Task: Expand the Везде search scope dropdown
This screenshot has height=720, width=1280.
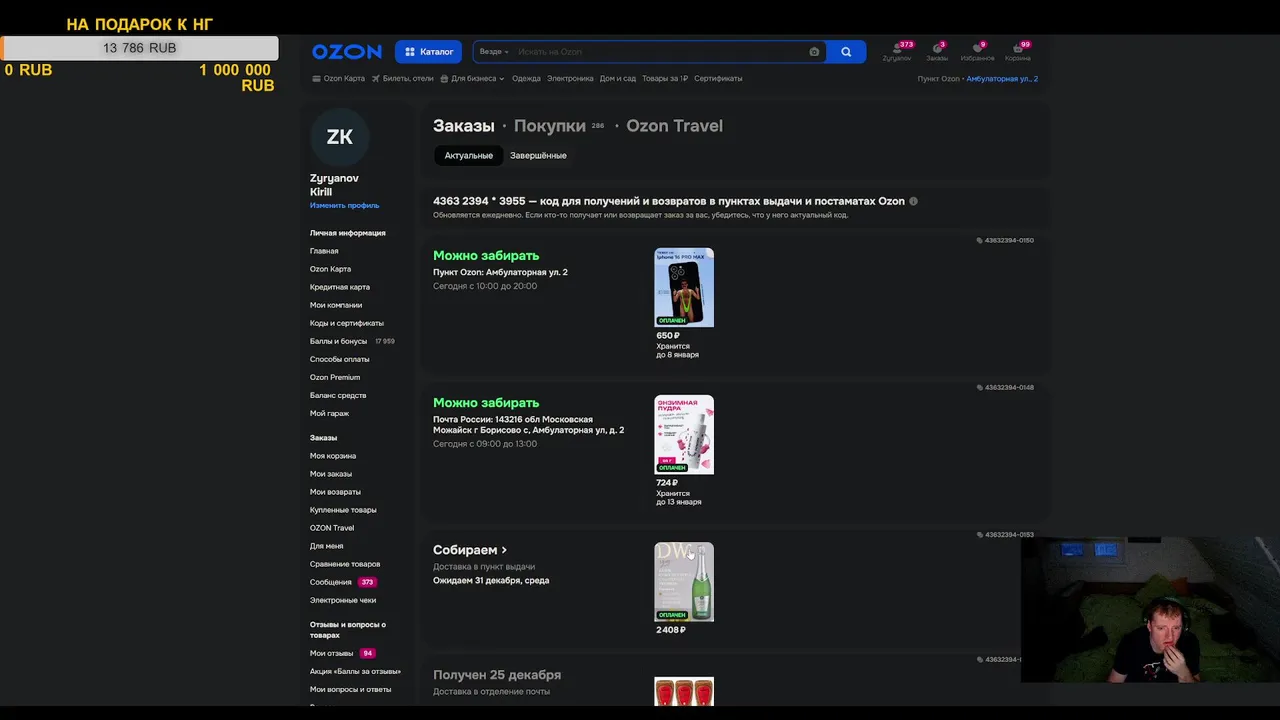Action: 494,52
